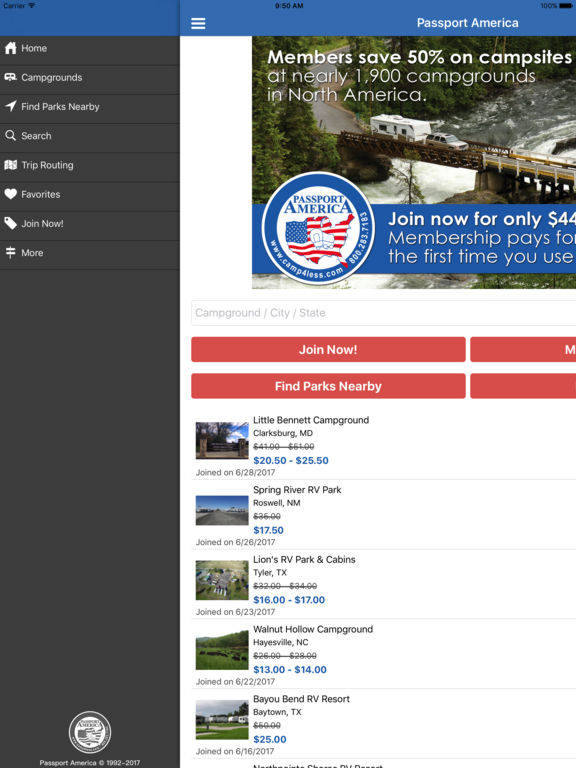Click Clarksburg, MD location text
Viewport: 576px width, 768px height.
pyautogui.click(x=283, y=433)
